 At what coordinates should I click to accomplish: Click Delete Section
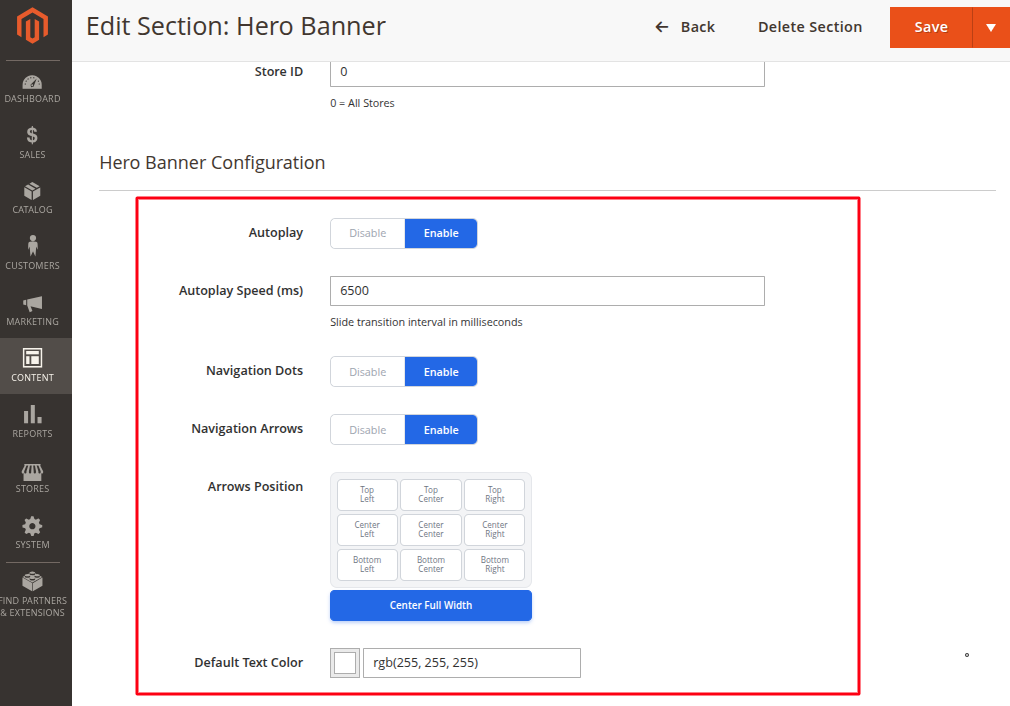[x=810, y=27]
